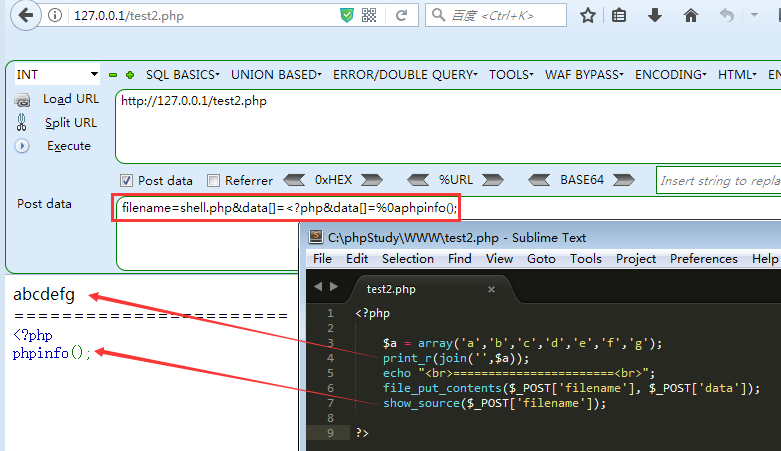Open the QR code icon in address bar
Screen dimensions: 781x451
click(x=369, y=15)
